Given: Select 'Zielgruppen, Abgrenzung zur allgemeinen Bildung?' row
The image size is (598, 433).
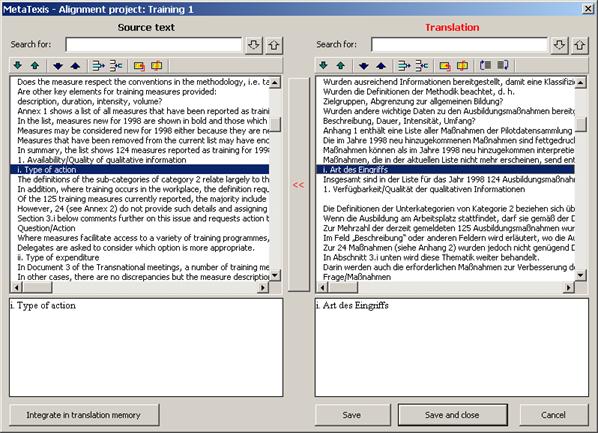Looking at the screenshot, I should click(x=445, y=101).
